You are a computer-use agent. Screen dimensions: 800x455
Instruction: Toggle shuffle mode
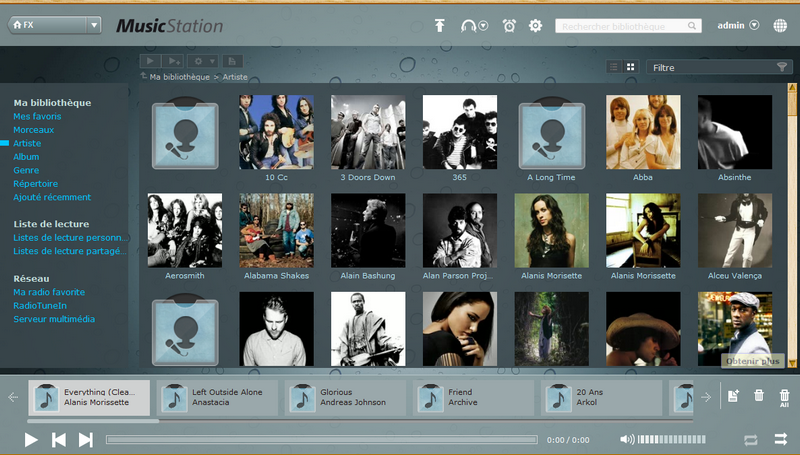click(781, 439)
